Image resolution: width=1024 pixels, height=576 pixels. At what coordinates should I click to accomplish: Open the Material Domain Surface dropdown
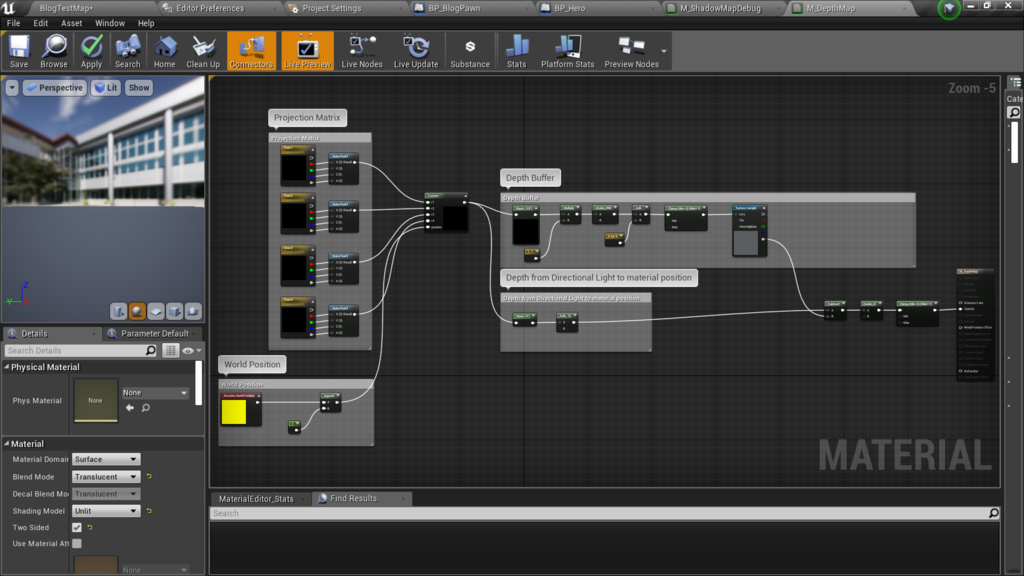click(106, 459)
